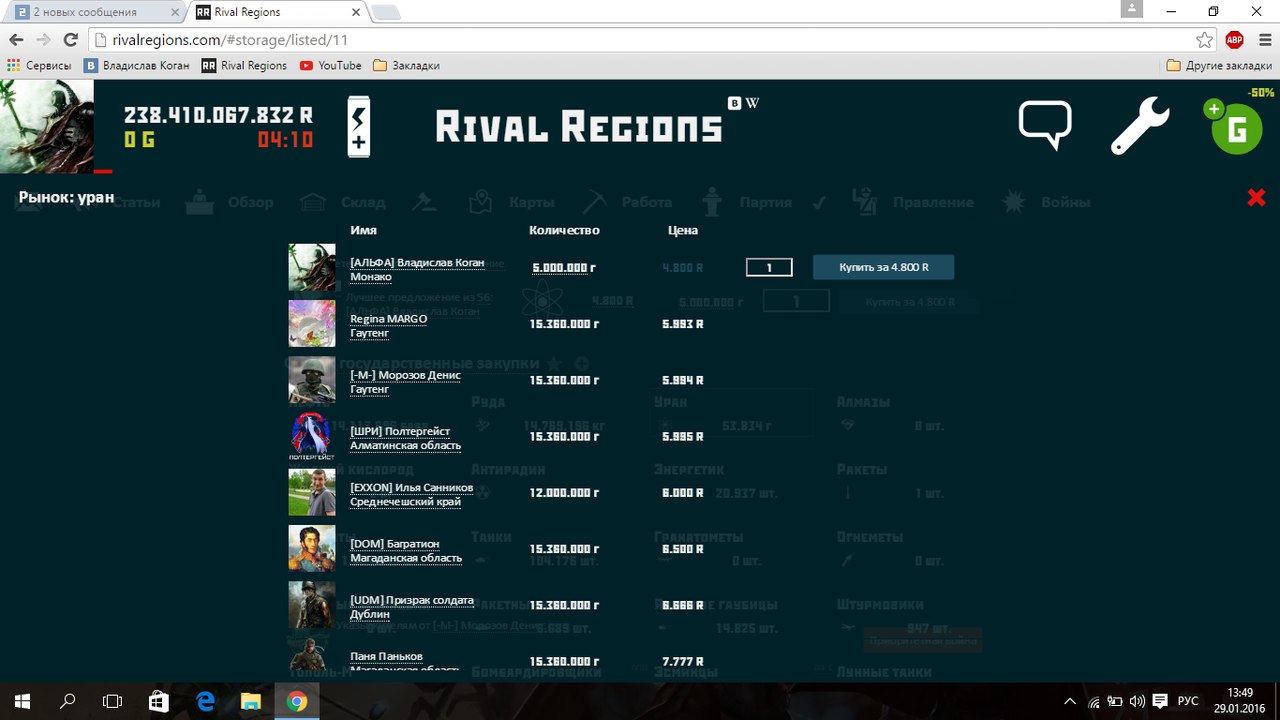This screenshot has width=1280, height=720.
Task: Click the quantity input field with 1
Action: tap(769, 267)
